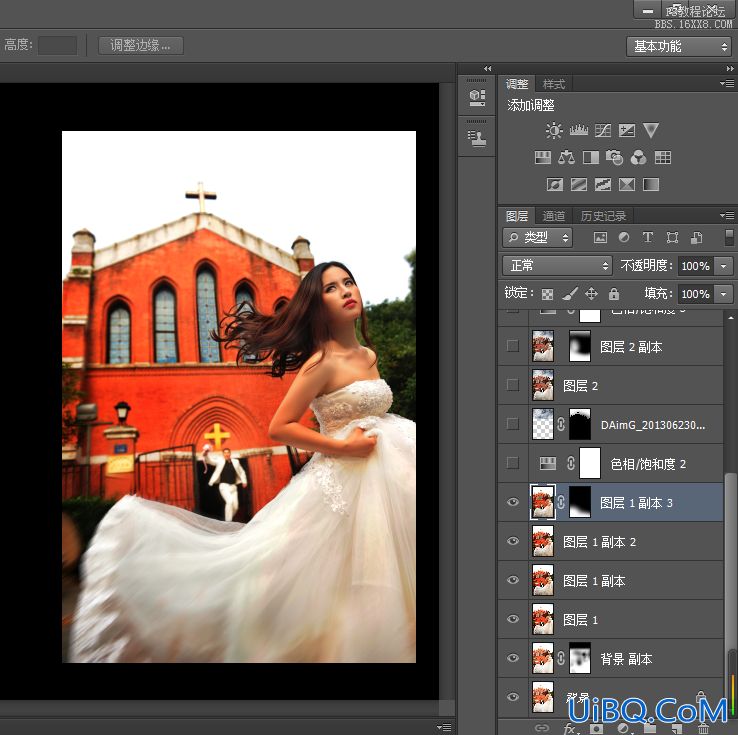Filter layers by smart objects
Screen dimensions: 738x735
(x=697, y=238)
